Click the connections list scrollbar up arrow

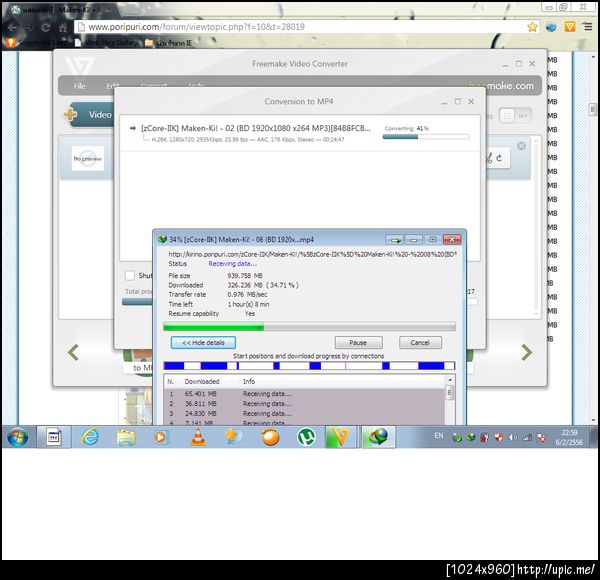[x=450, y=380]
